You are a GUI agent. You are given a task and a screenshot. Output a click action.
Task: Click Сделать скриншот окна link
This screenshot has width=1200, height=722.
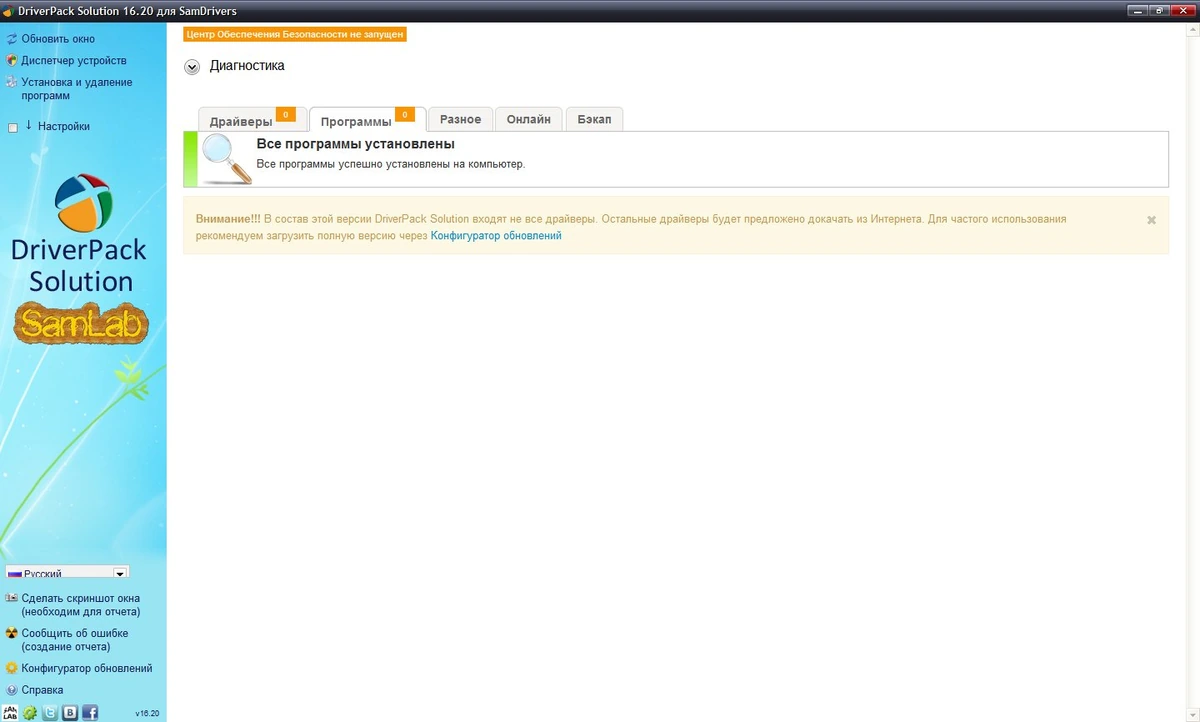click(x=81, y=605)
